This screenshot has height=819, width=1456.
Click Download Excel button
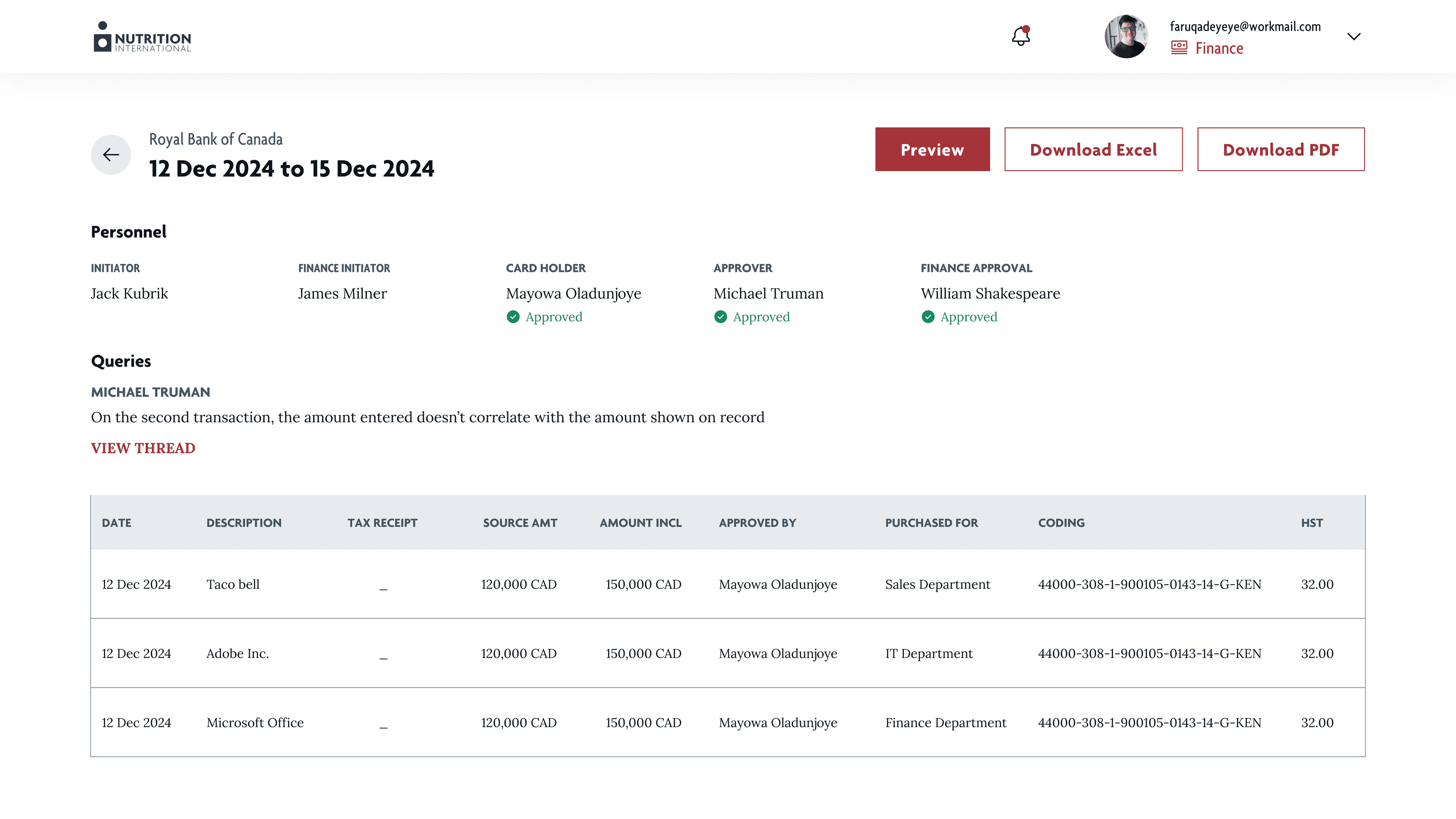point(1093,149)
